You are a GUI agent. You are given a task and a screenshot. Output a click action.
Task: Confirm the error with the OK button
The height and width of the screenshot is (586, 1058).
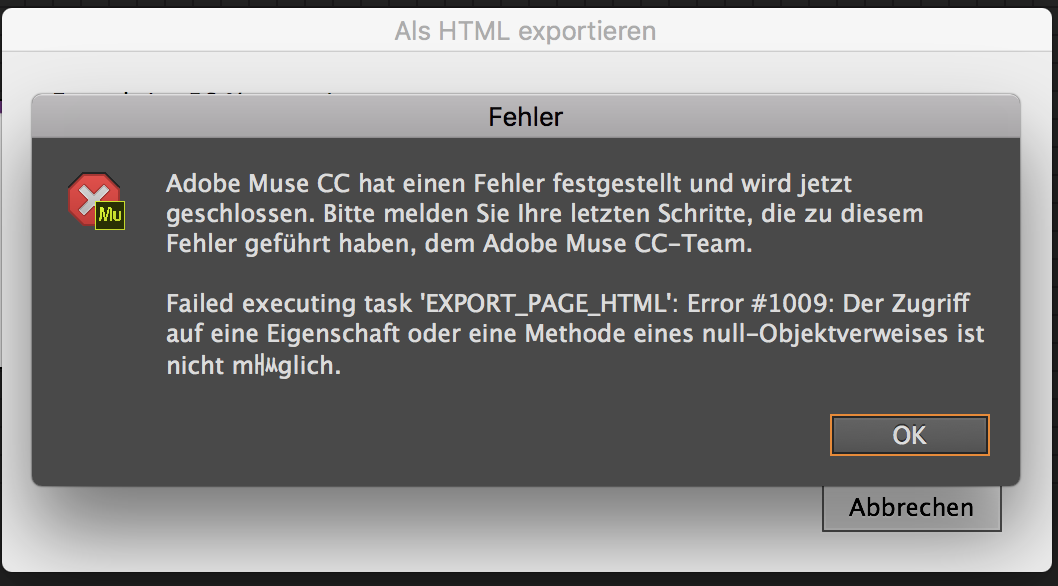click(910, 435)
